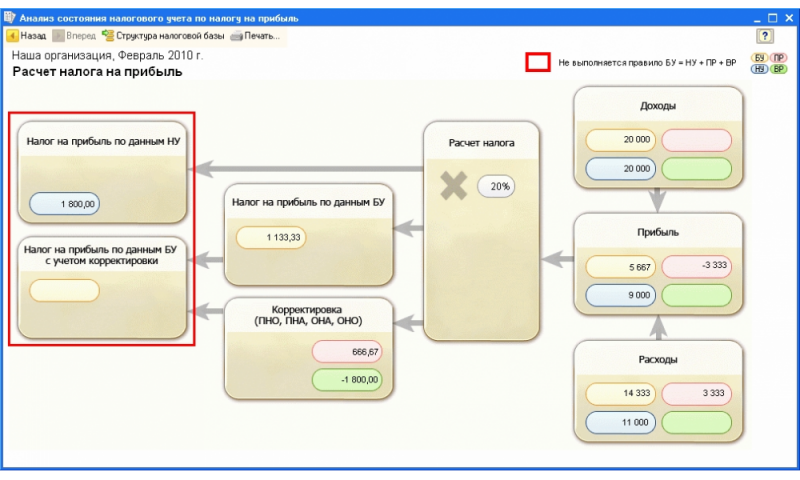Open Структура налоговой базы from the toolbar
Viewport: 800px width, 480px height.
tap(108, 35)
